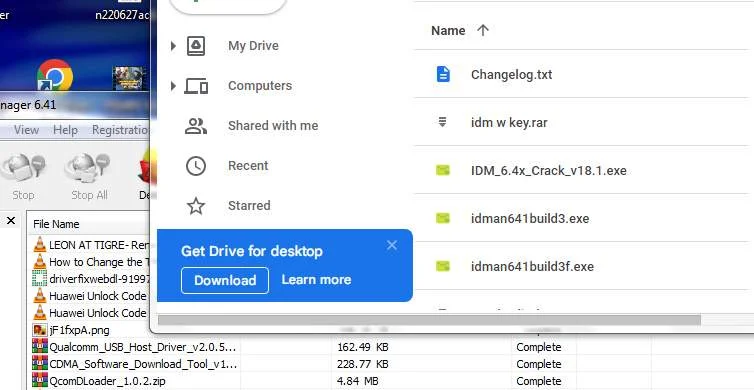754x390 pixels.
Task: Click the browser horizontal scrollbar
Action: point(429,320)
